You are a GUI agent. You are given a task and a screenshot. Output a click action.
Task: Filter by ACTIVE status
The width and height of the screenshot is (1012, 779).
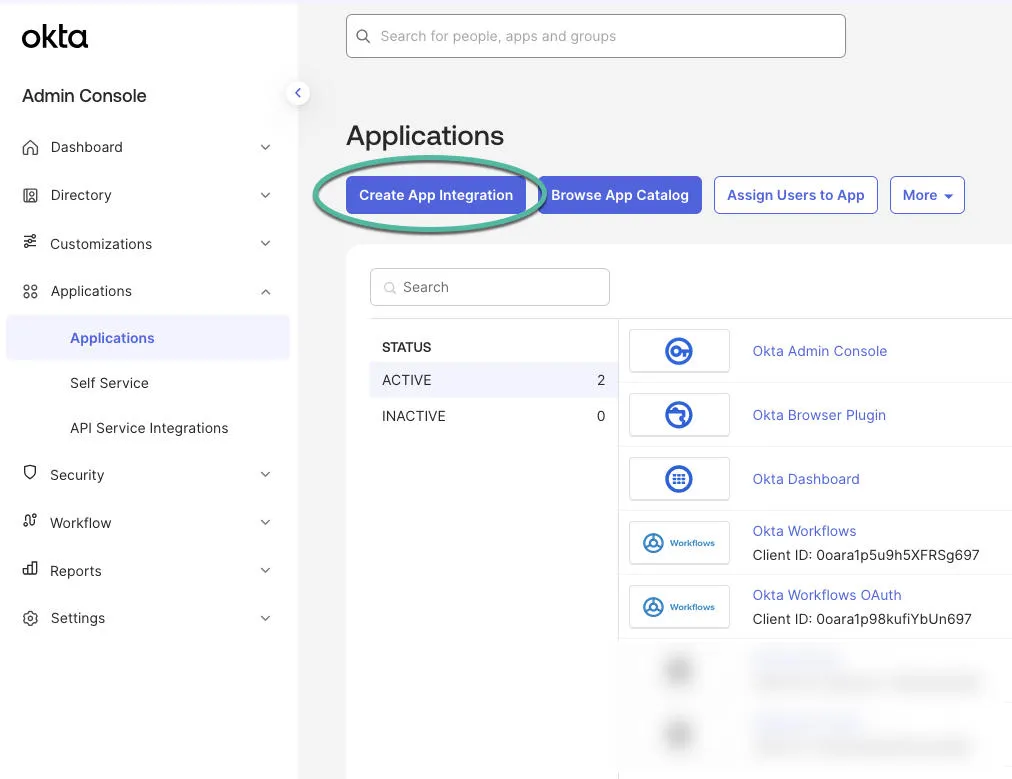coord(494,380)
